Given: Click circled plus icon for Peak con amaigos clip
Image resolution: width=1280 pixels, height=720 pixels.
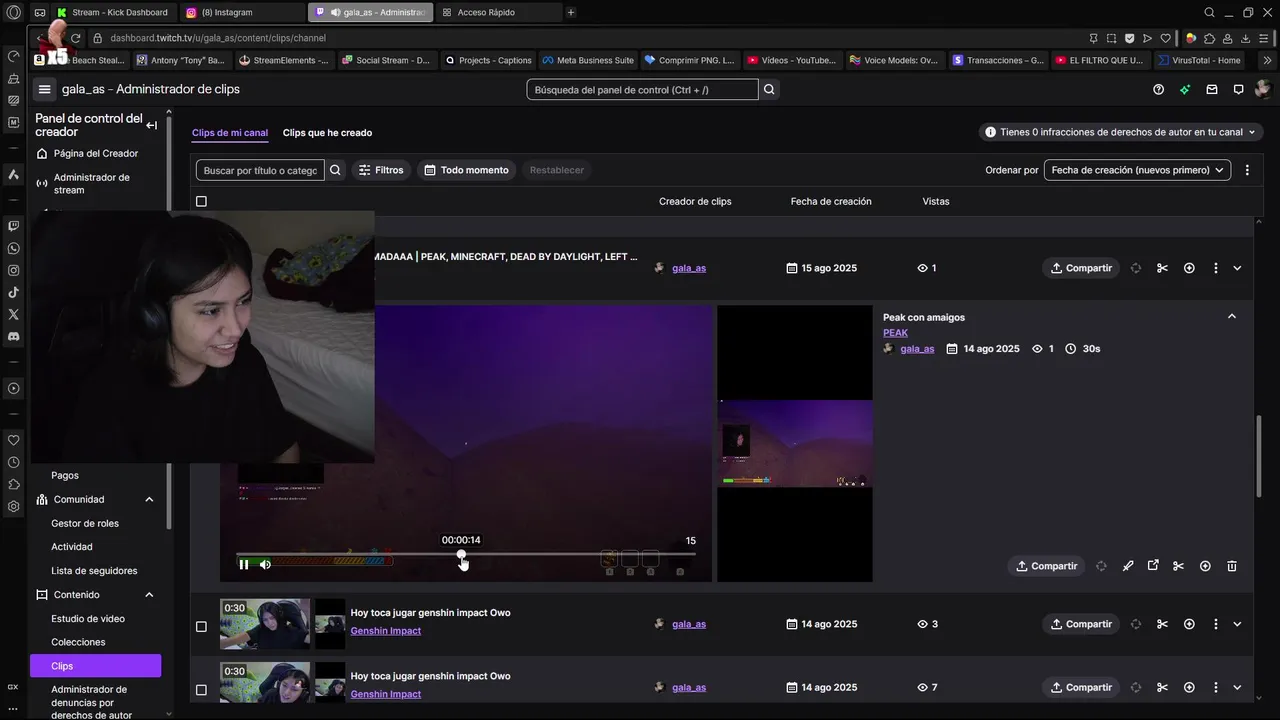Looking at the screenshot, I should [1205, 566].
